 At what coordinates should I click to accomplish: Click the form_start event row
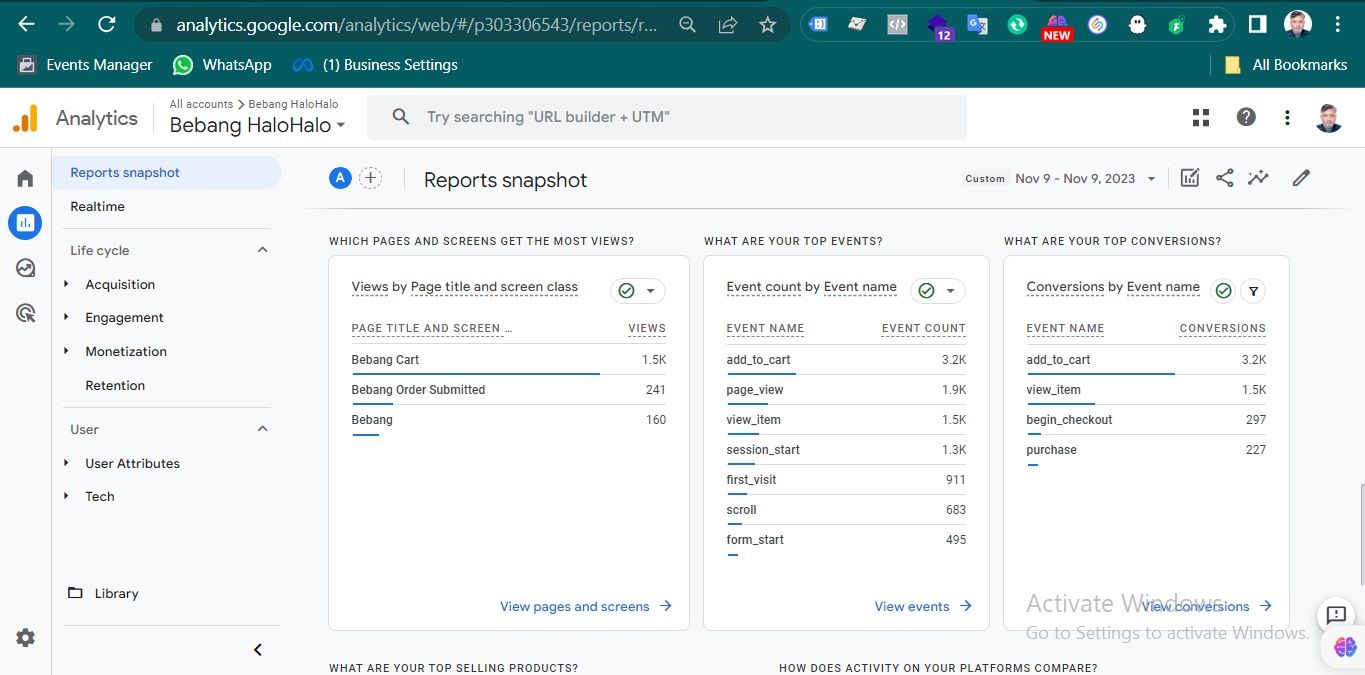846,540
